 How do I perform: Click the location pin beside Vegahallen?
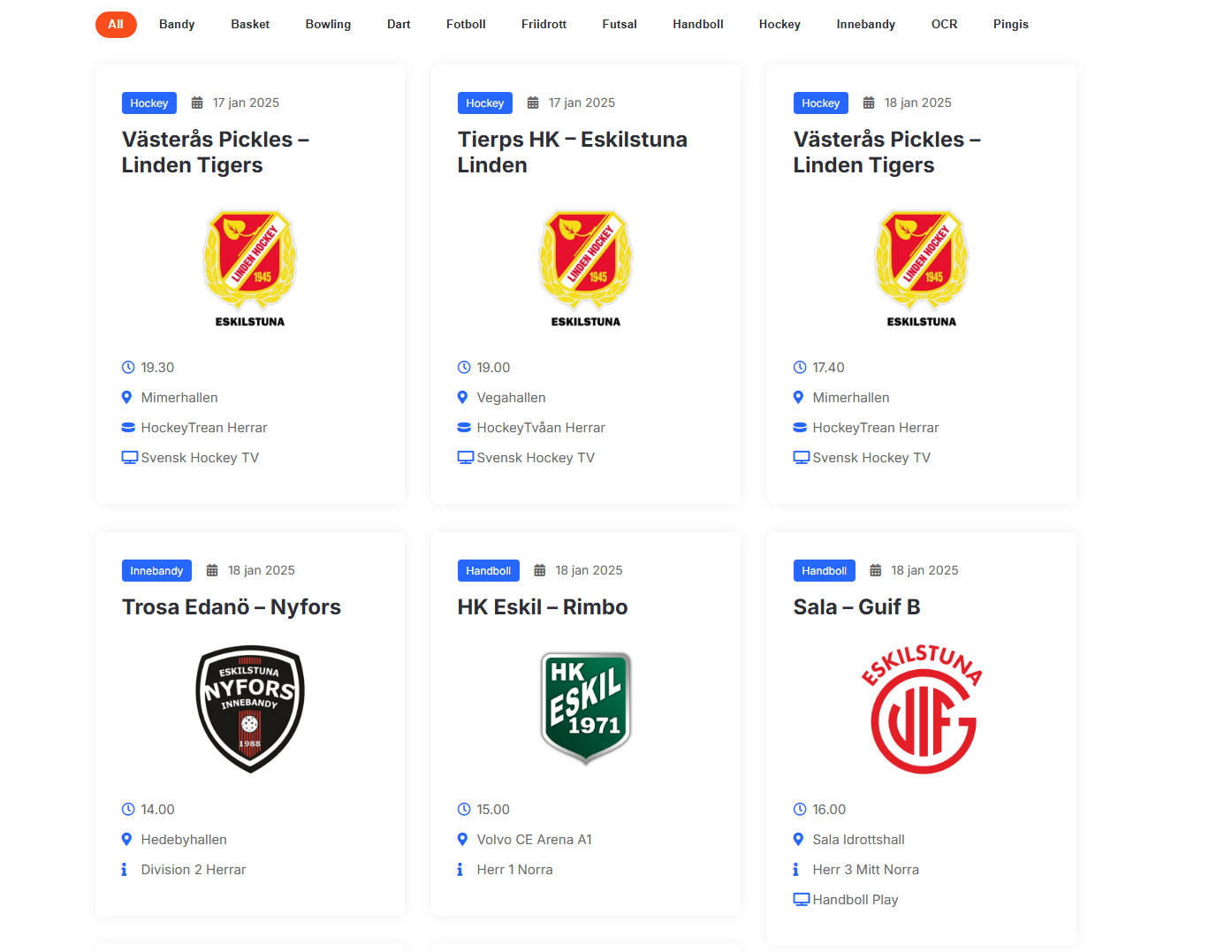(x=462, y=398)
